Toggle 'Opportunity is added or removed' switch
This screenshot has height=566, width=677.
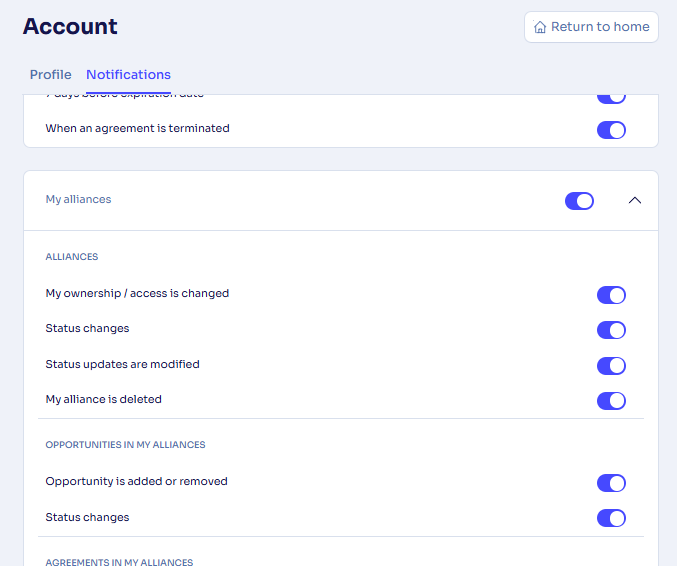pyautogui.click(x=611, y=483)
